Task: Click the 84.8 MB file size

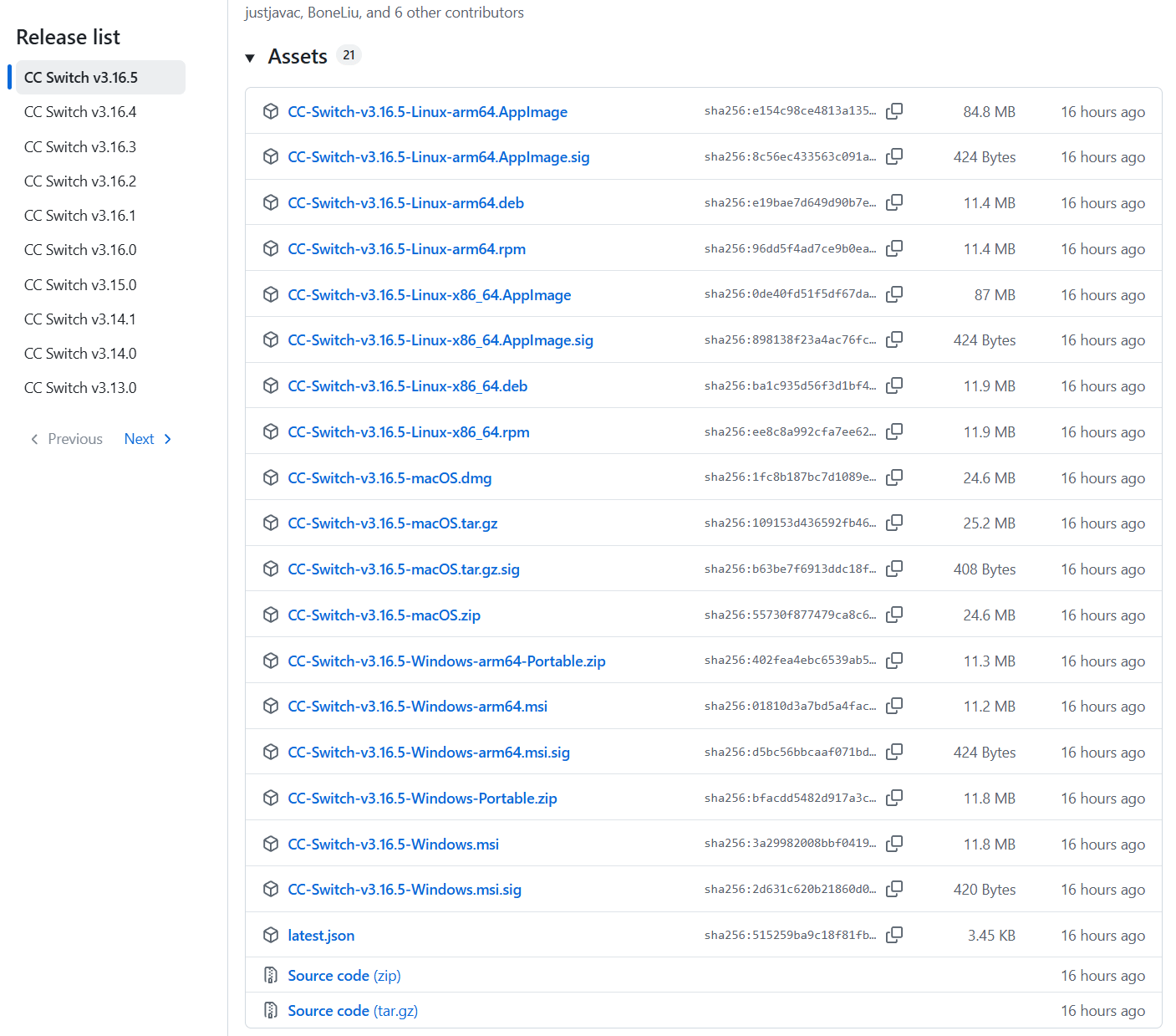Action: tap(989, 112)
